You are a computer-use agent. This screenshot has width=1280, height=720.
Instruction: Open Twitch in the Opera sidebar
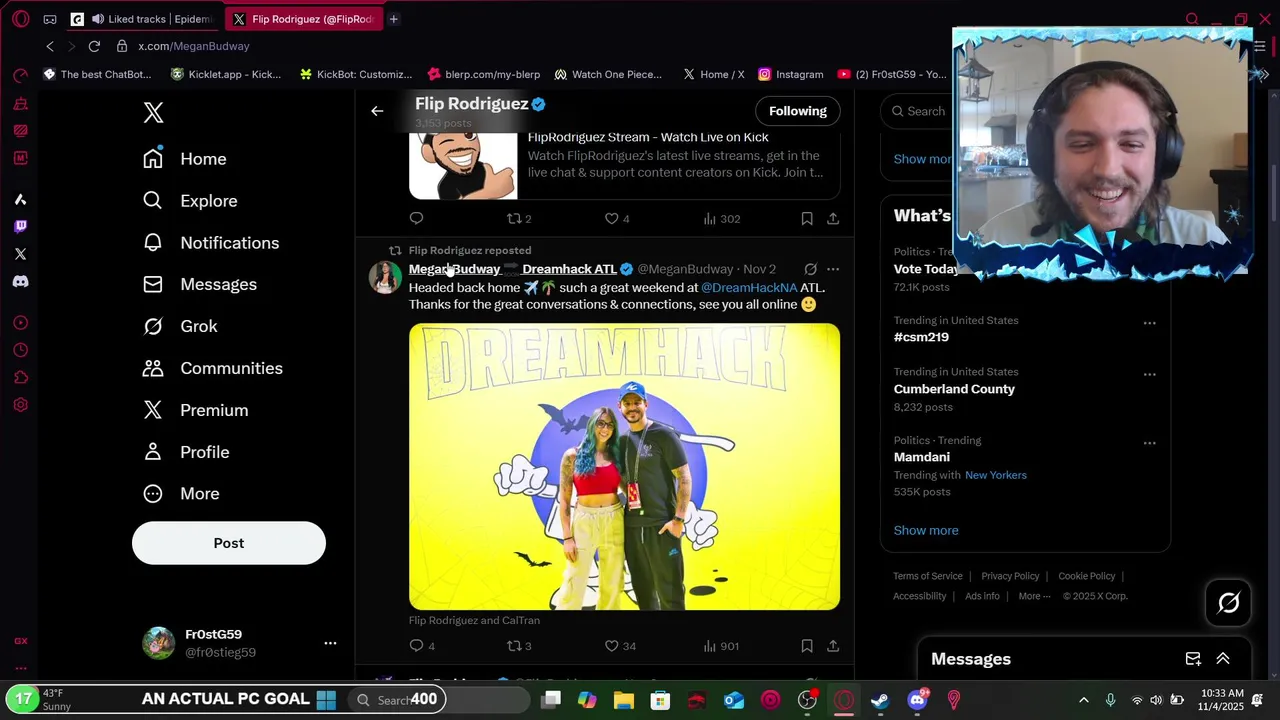click(x=20, y=226)
